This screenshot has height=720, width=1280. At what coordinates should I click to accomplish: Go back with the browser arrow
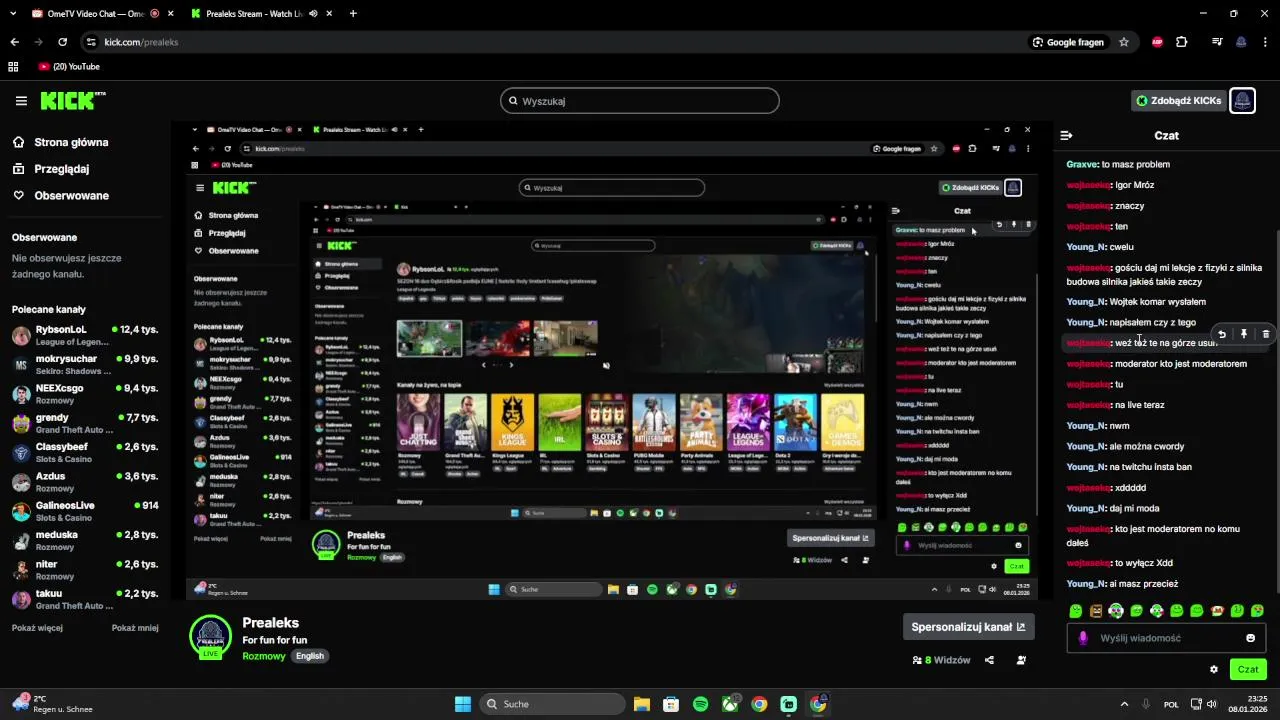pos(14,42)
